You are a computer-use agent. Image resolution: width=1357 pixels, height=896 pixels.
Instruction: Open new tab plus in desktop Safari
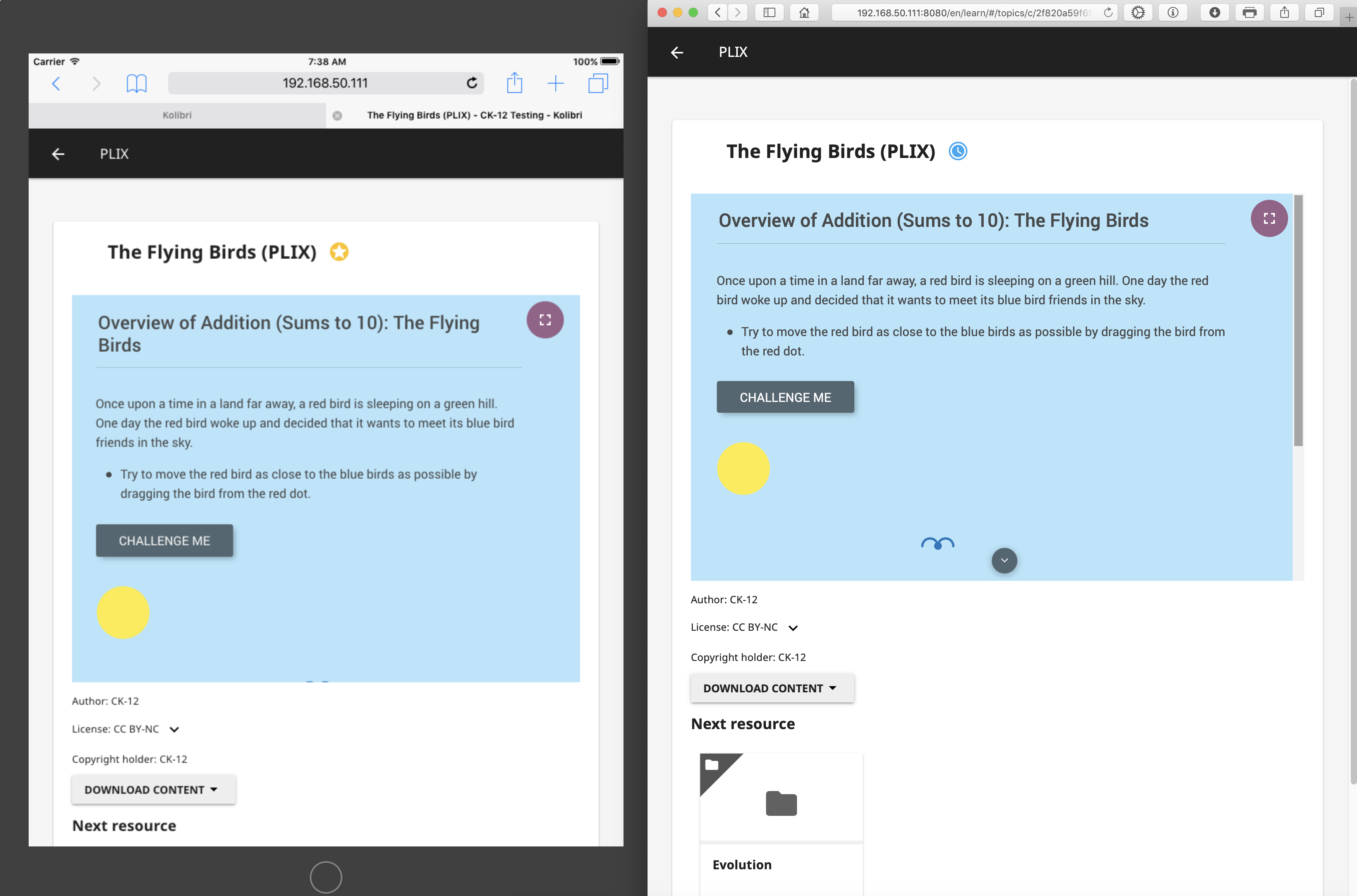coord(1348,17)
